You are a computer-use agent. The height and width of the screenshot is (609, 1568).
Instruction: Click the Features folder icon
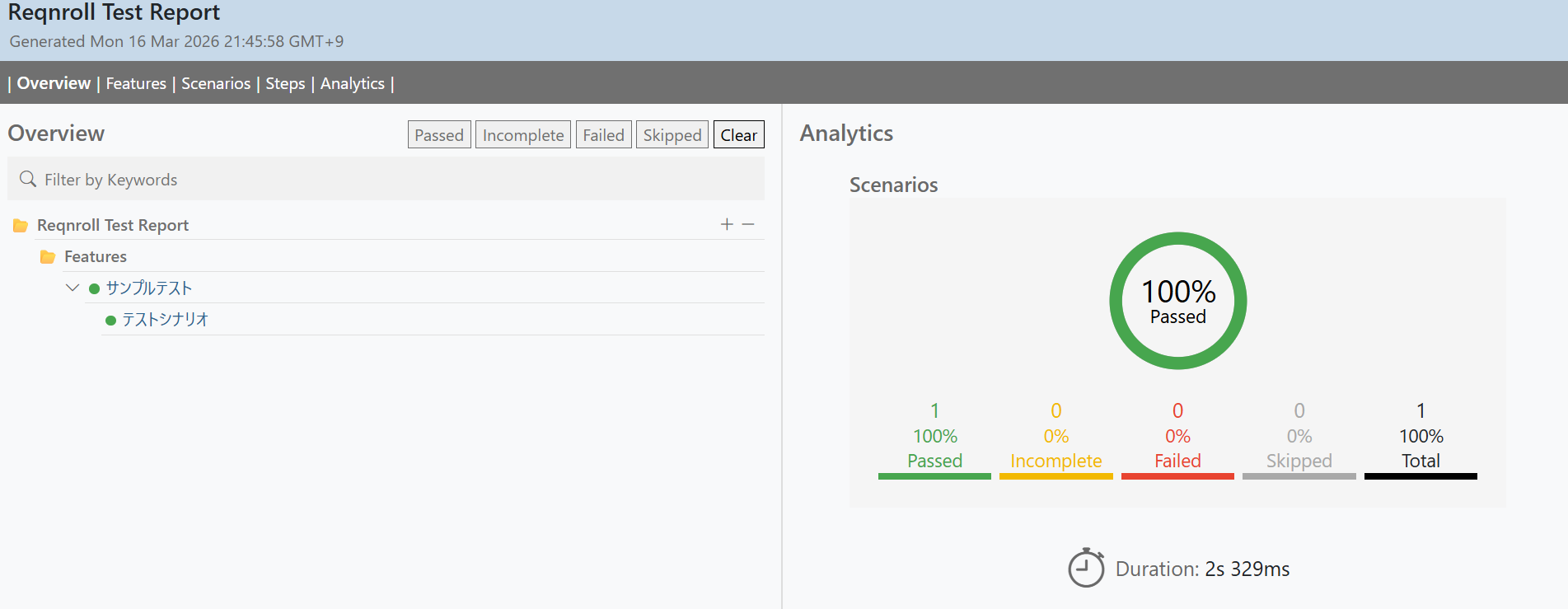(x=48, y=257)
